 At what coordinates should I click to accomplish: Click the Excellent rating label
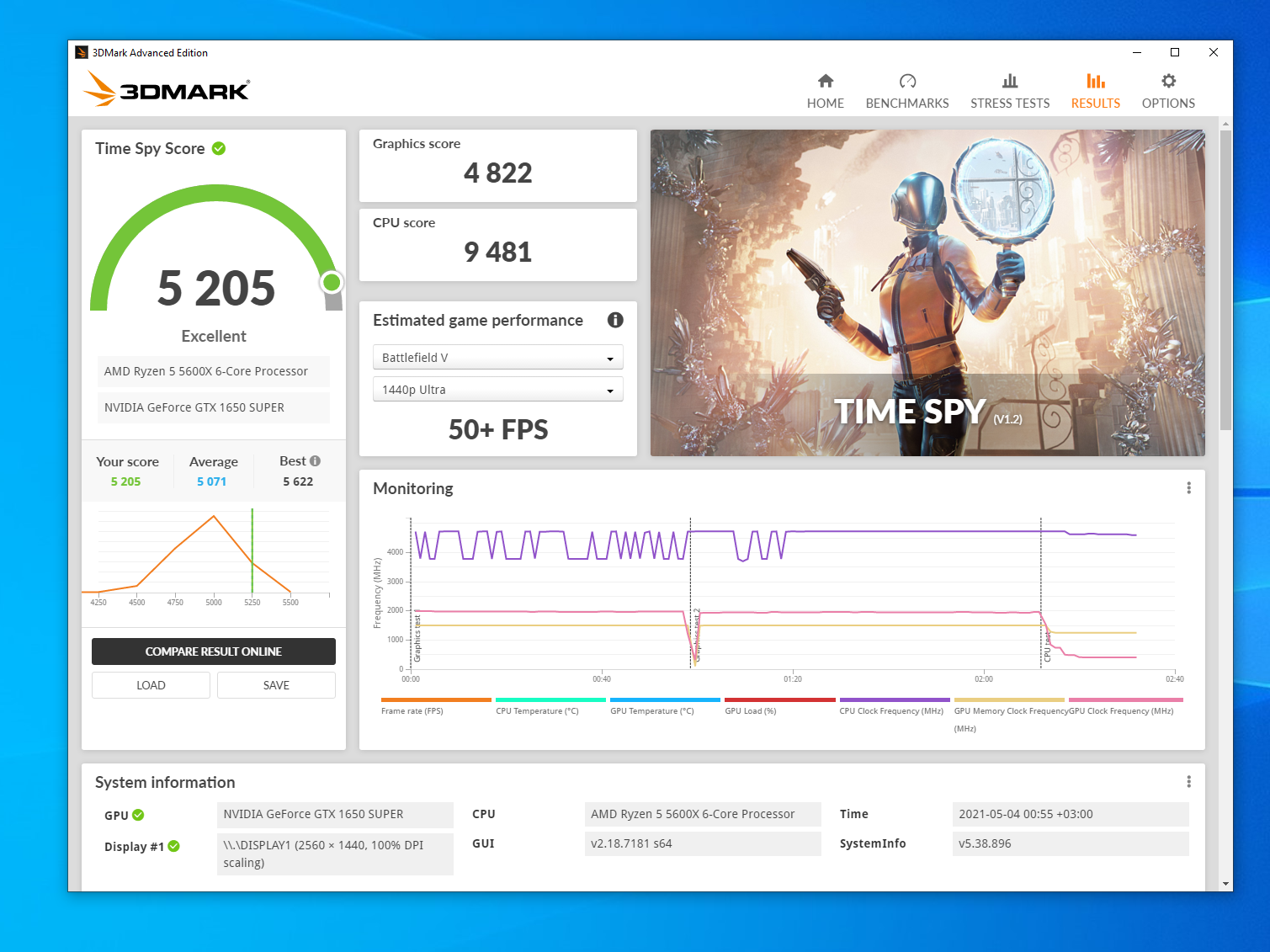pos(214,336)
